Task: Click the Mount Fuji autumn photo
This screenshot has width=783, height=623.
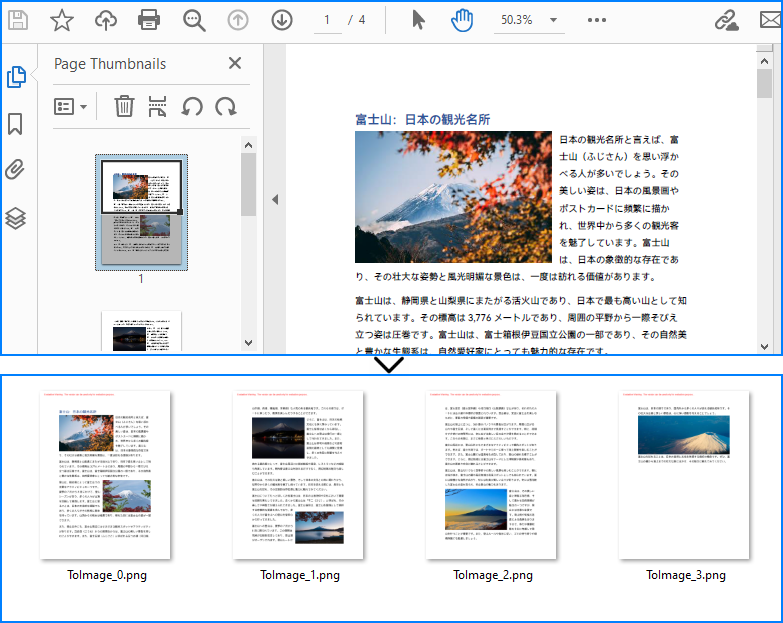Action: coord(453,197)
